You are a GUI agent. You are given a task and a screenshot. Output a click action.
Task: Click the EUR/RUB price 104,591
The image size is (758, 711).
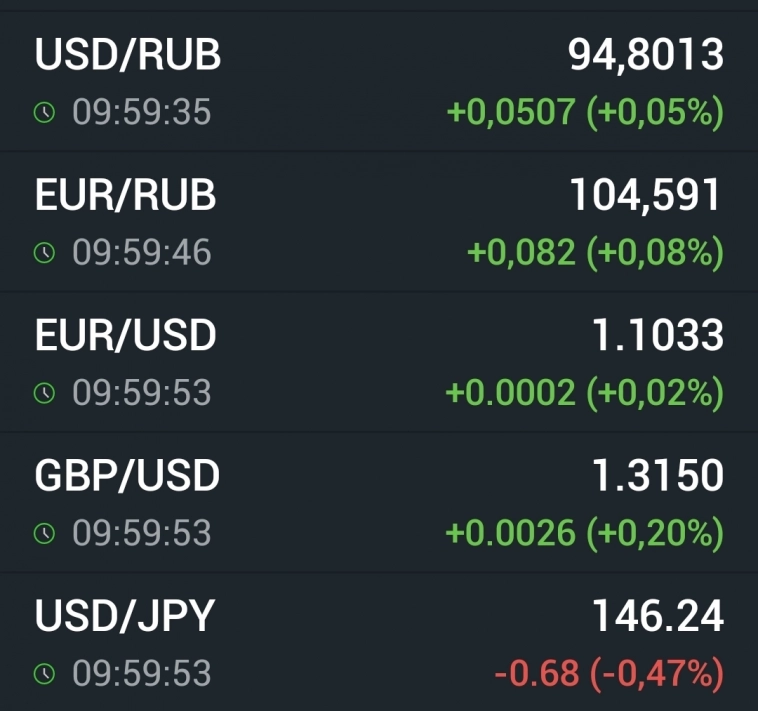coord(646,196)
